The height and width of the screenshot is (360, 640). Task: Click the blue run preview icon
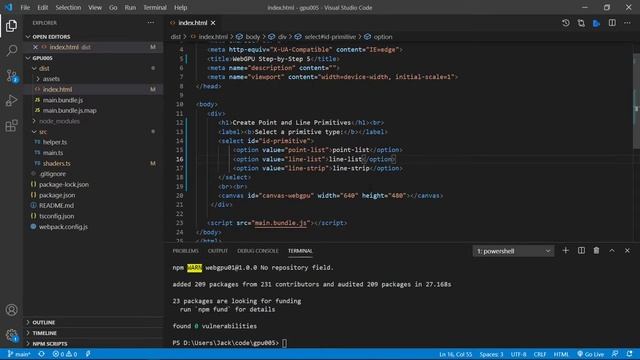pyautogui.click(x=596, y=23)
